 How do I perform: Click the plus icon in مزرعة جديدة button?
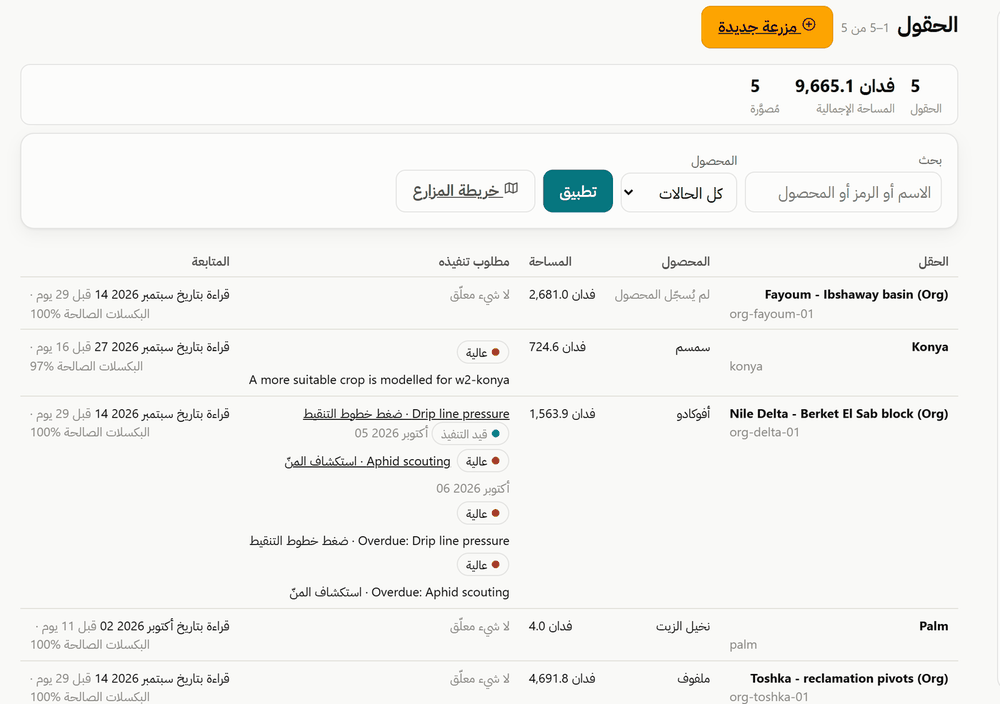coord(809,25)
